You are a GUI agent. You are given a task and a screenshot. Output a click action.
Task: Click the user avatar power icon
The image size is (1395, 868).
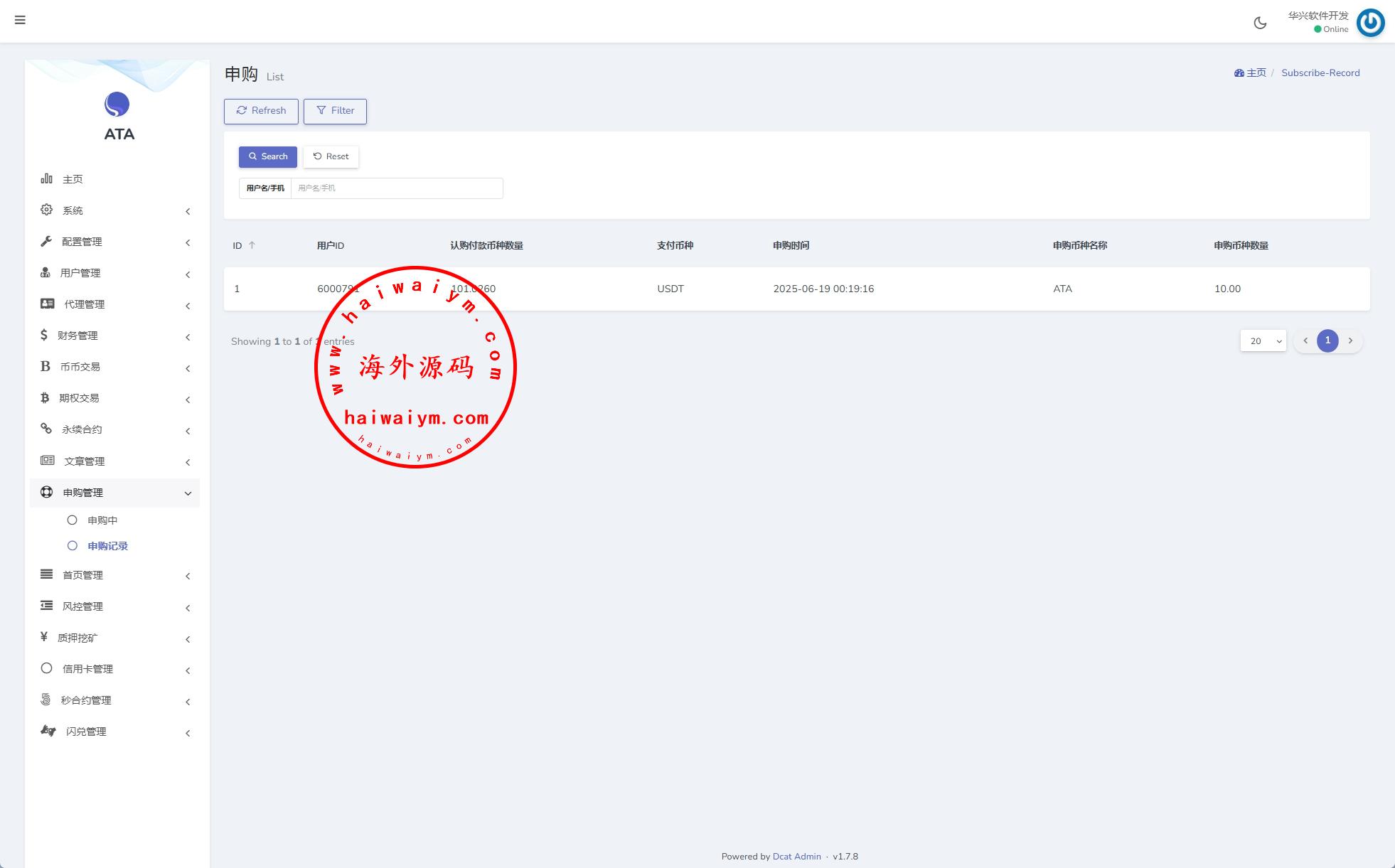(x=1370, y=23)
